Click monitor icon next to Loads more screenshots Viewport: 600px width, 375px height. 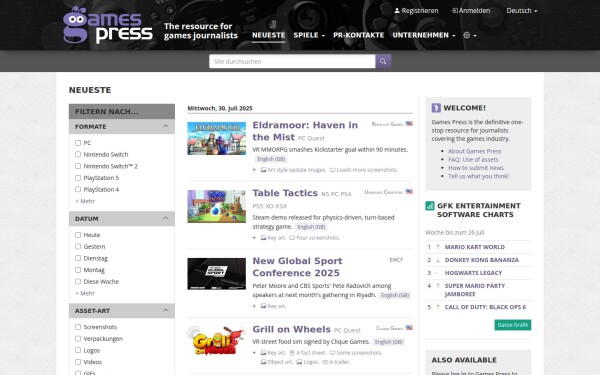(x=333, y=170)
